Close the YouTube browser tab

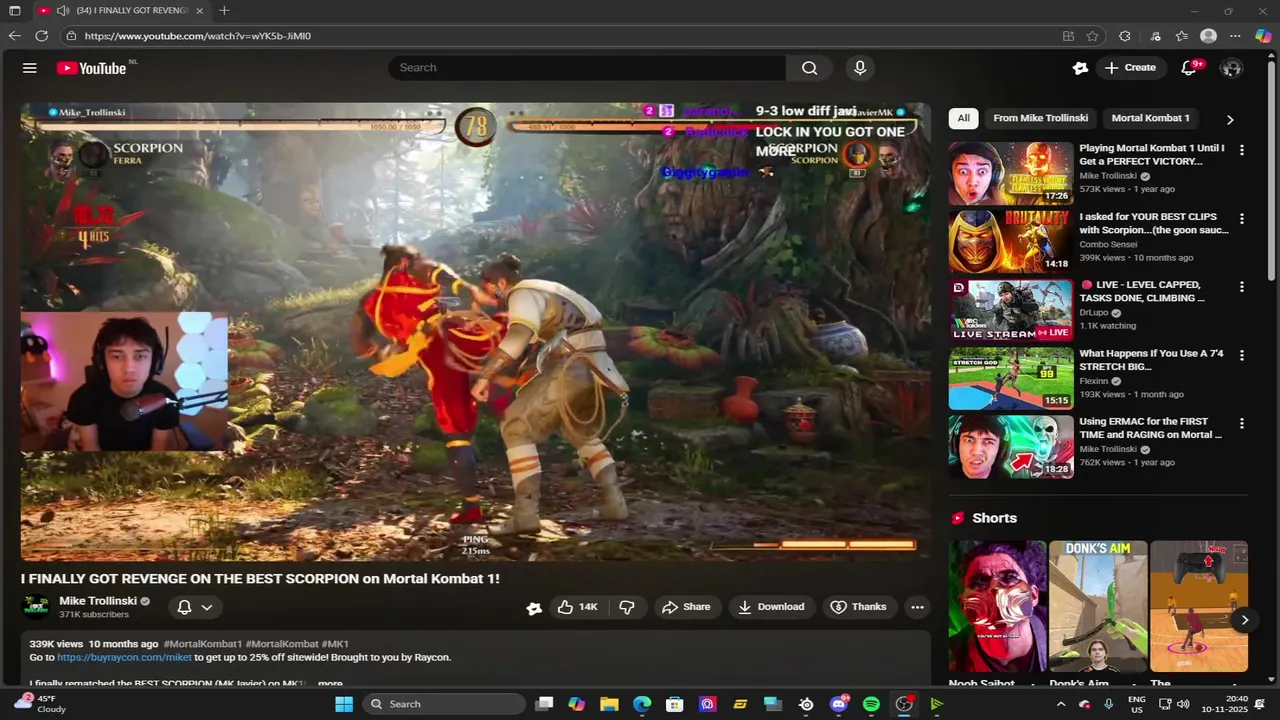199,10
